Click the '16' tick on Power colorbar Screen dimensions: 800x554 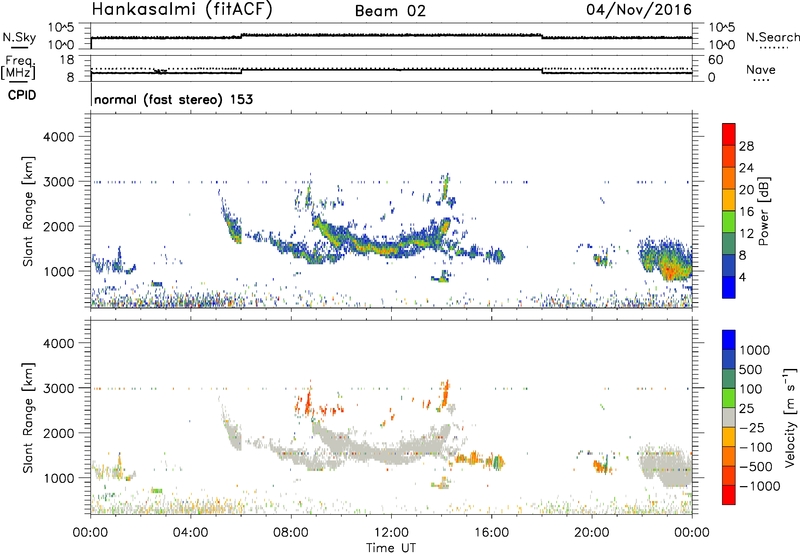pyautogui.click(x=747, y=212)
